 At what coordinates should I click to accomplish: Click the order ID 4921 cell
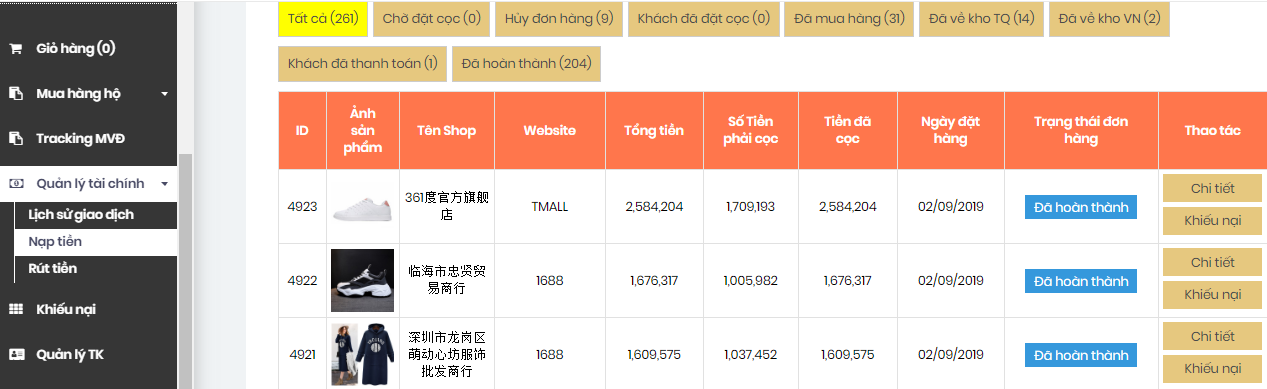click(x=302, y=355)
